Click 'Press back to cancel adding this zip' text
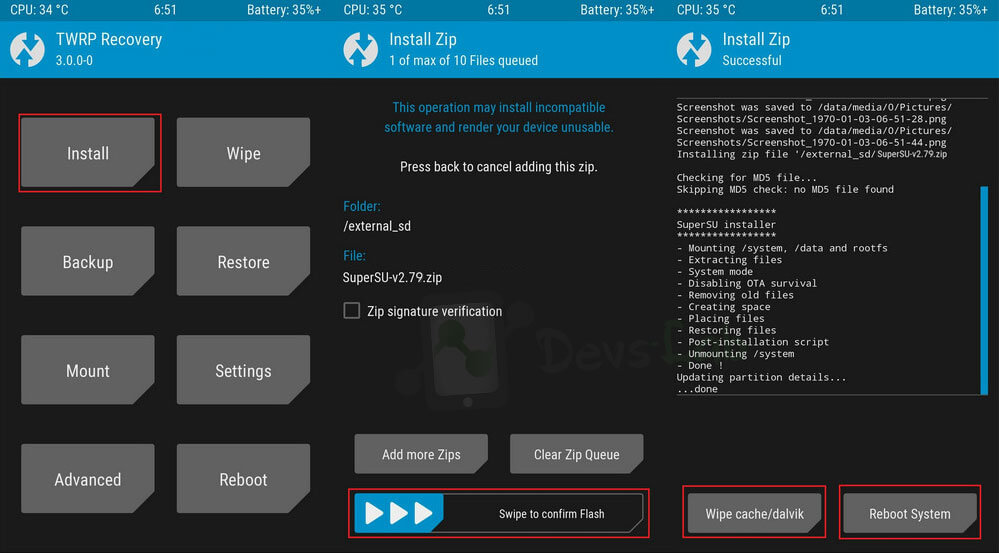Viewport: 999px width, 553px height. 499,167
